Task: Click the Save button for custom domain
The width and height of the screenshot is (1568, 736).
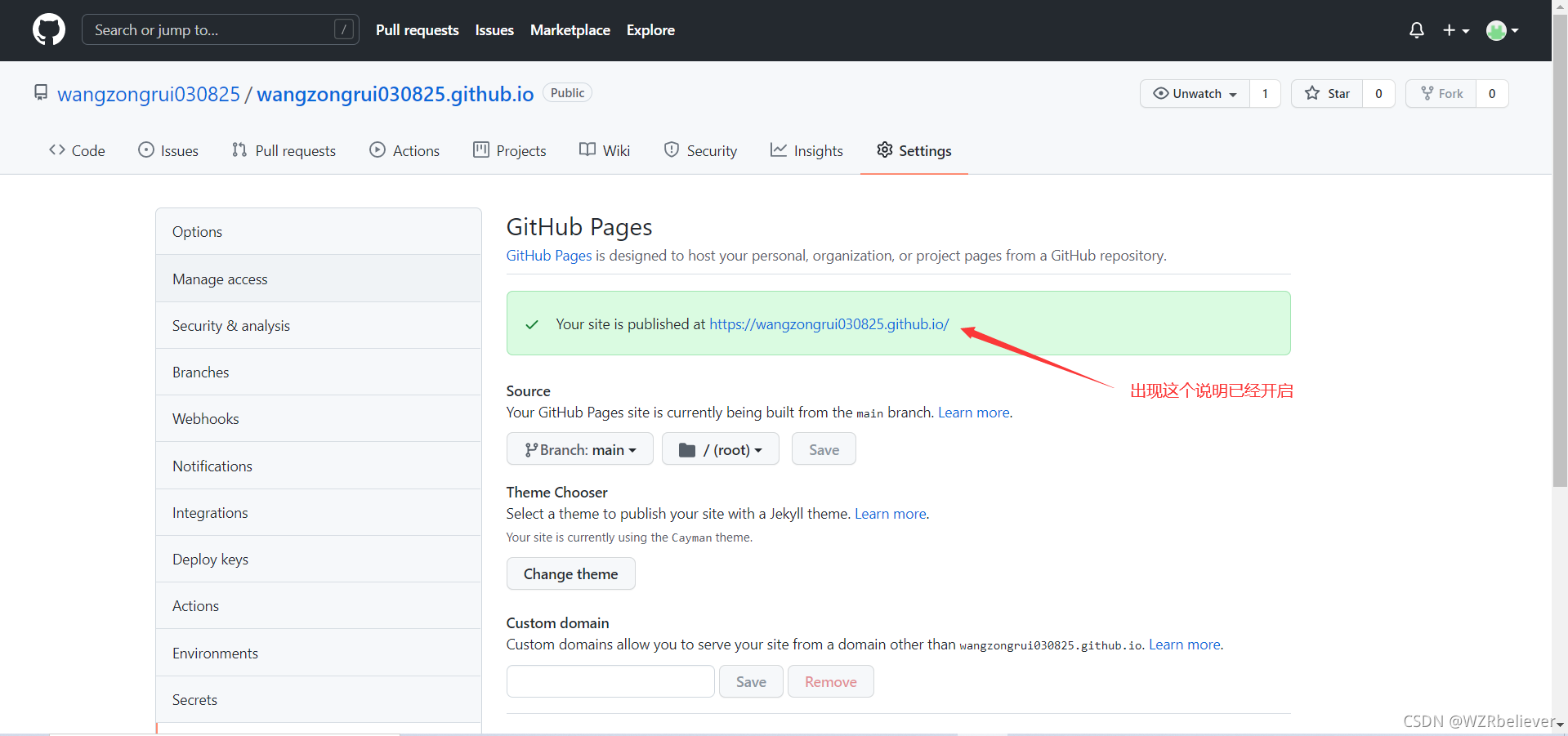Action: [751, 681]
